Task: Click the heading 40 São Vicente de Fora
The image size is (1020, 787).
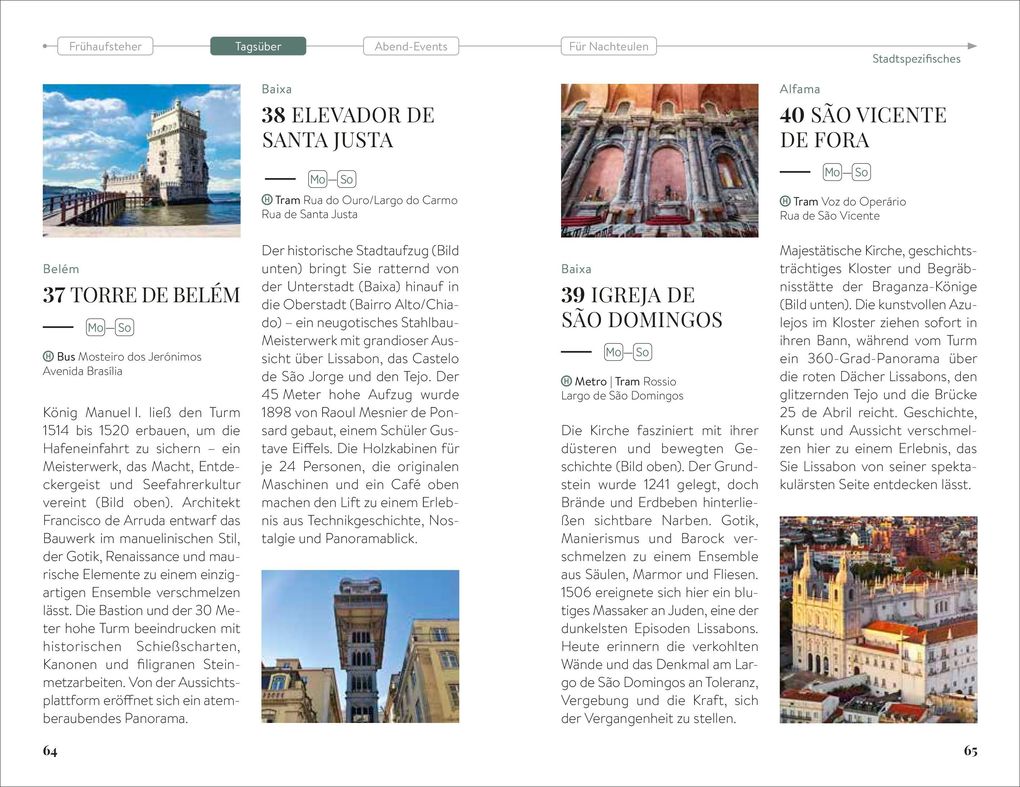Action: [863, 127]
